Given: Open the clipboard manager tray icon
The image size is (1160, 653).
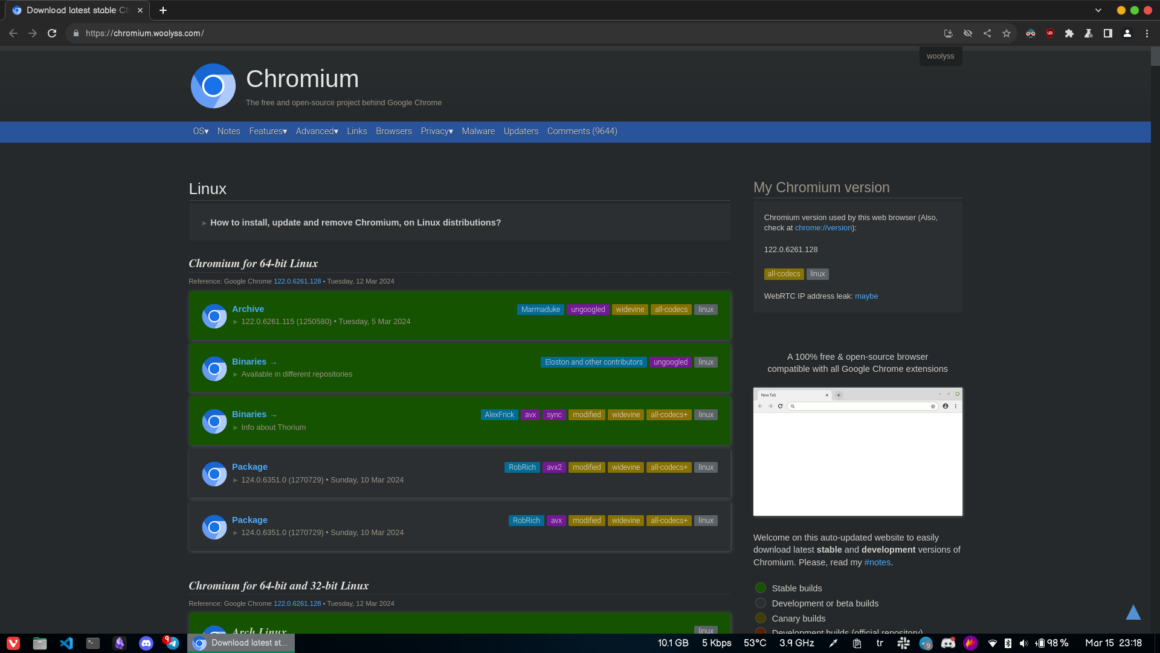Looking at the screenshot, I should [x=857, y=643].
